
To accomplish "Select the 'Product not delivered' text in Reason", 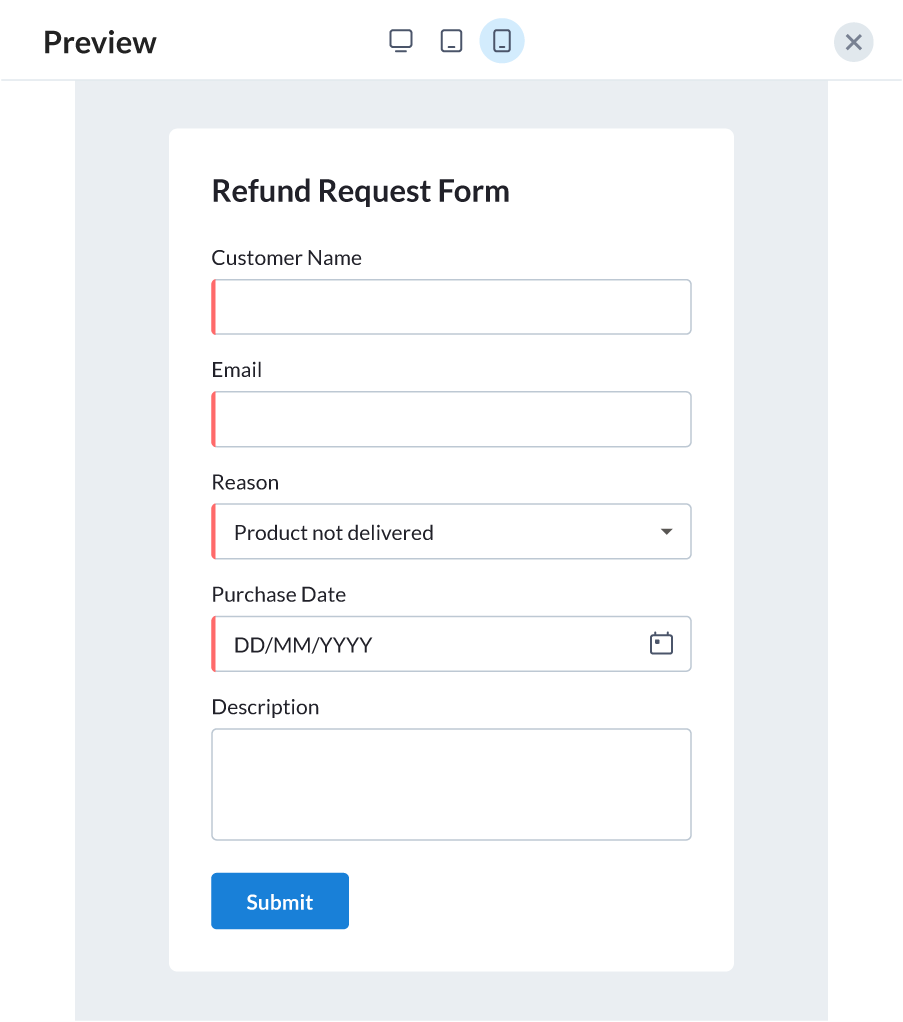I will click(334, 532).
